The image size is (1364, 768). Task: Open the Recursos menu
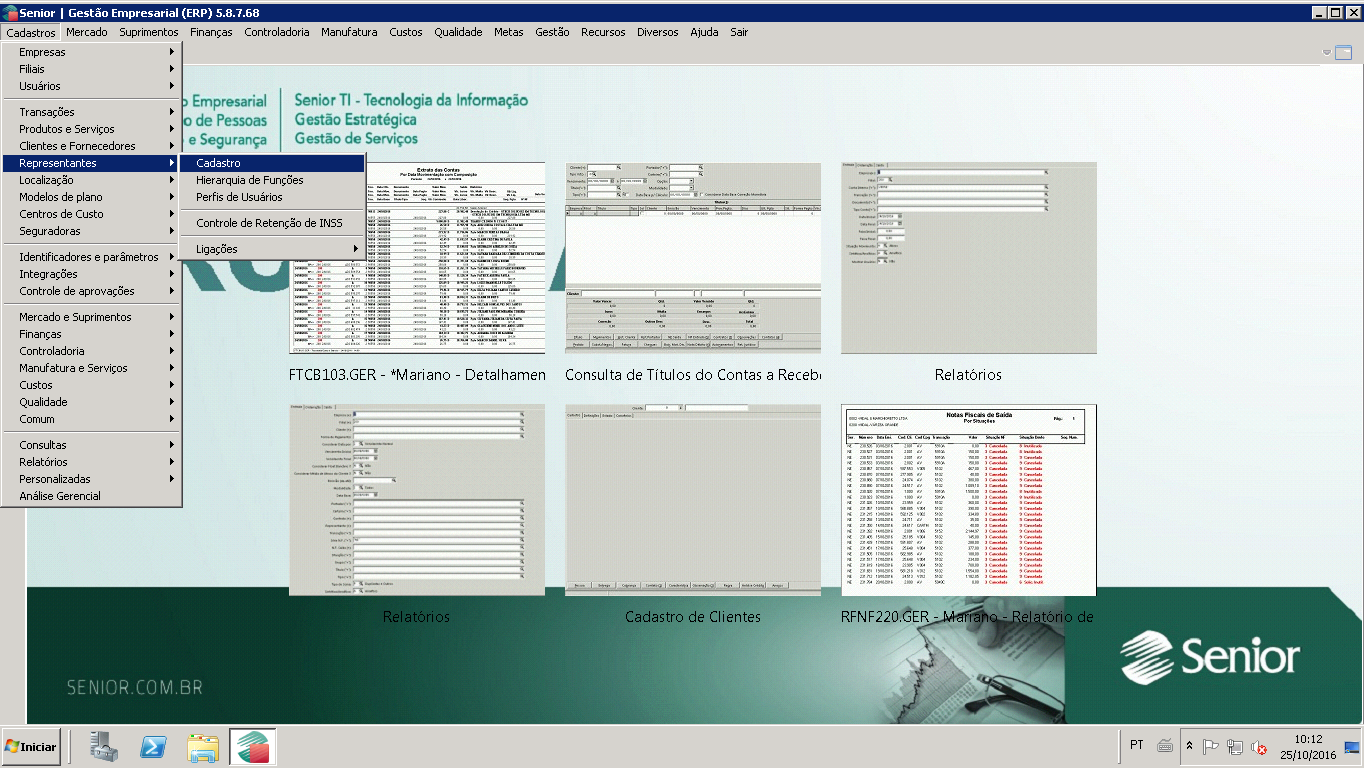(x=603, y=32)
